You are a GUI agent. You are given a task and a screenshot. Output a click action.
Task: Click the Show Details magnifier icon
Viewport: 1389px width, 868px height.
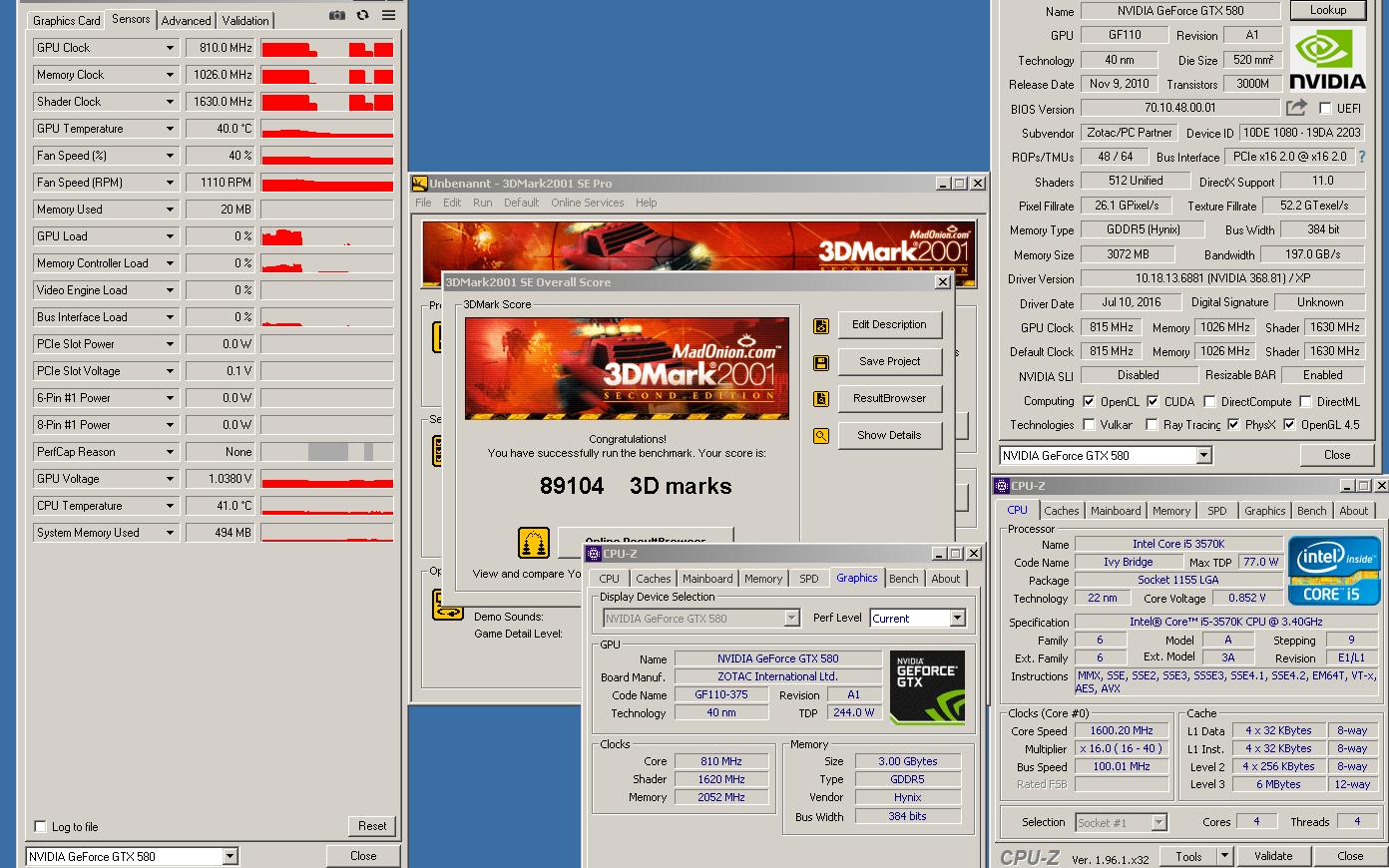(x=821, y=436)
